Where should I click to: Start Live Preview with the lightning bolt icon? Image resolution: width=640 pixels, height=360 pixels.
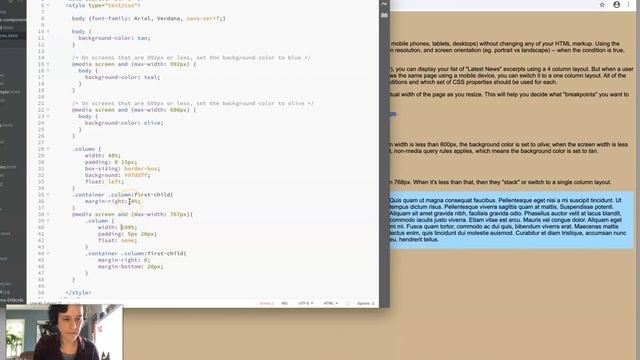[x=384, y=4]
